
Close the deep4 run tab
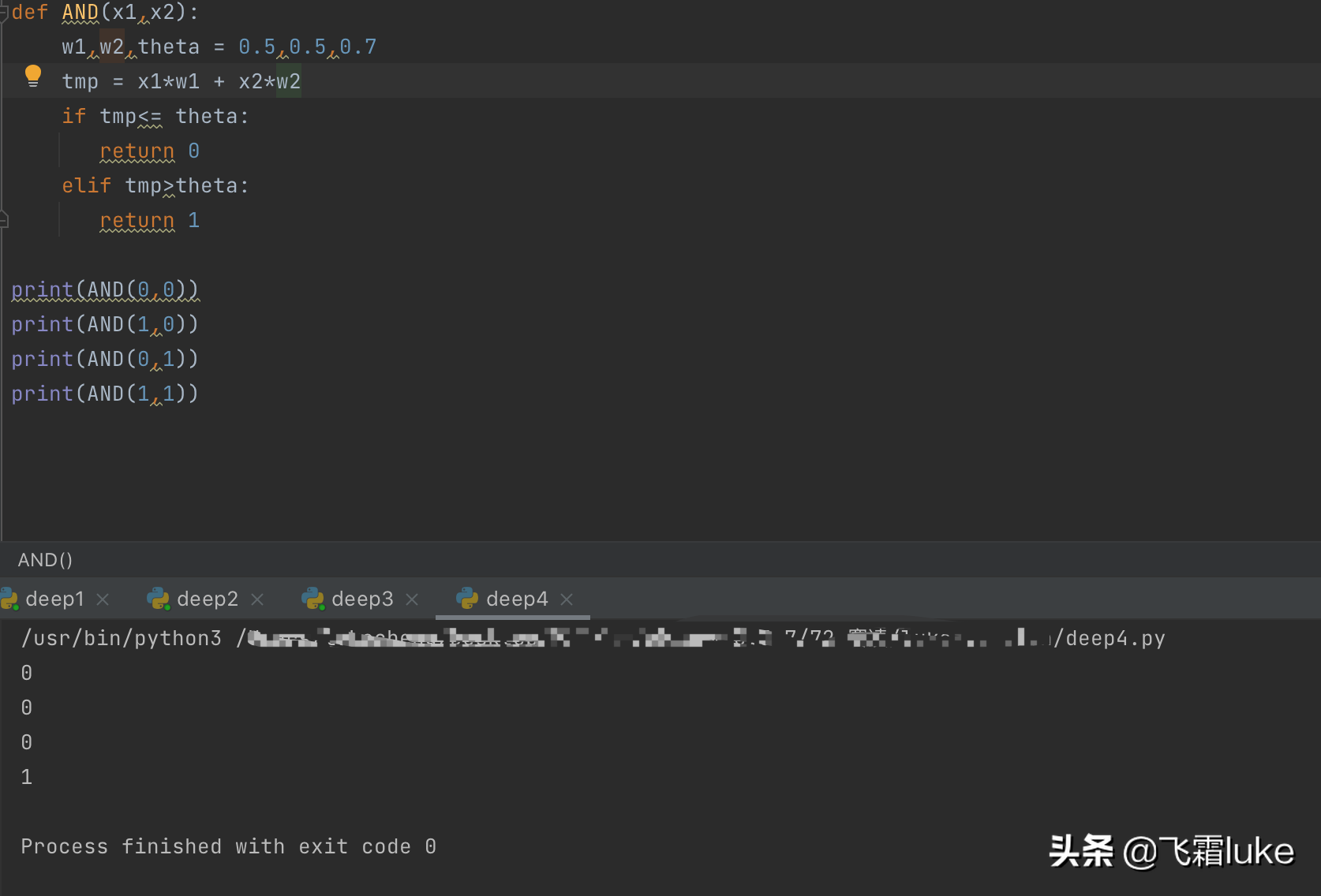[x=567, y=599]
